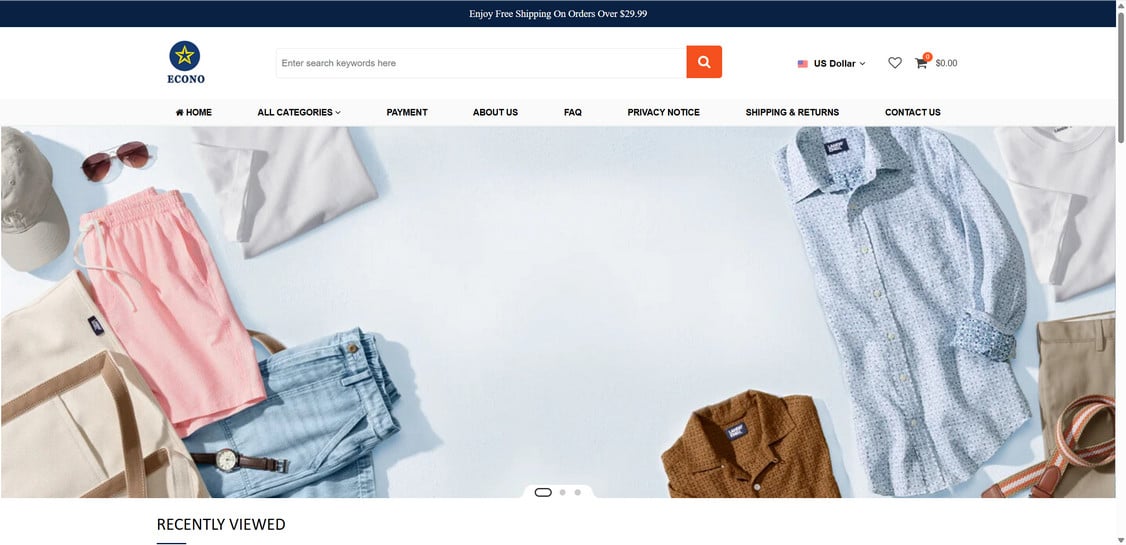Go to the Home menu item
Image resolution: width=1126 pixels, height=545 pixels.
coord(194,112)
